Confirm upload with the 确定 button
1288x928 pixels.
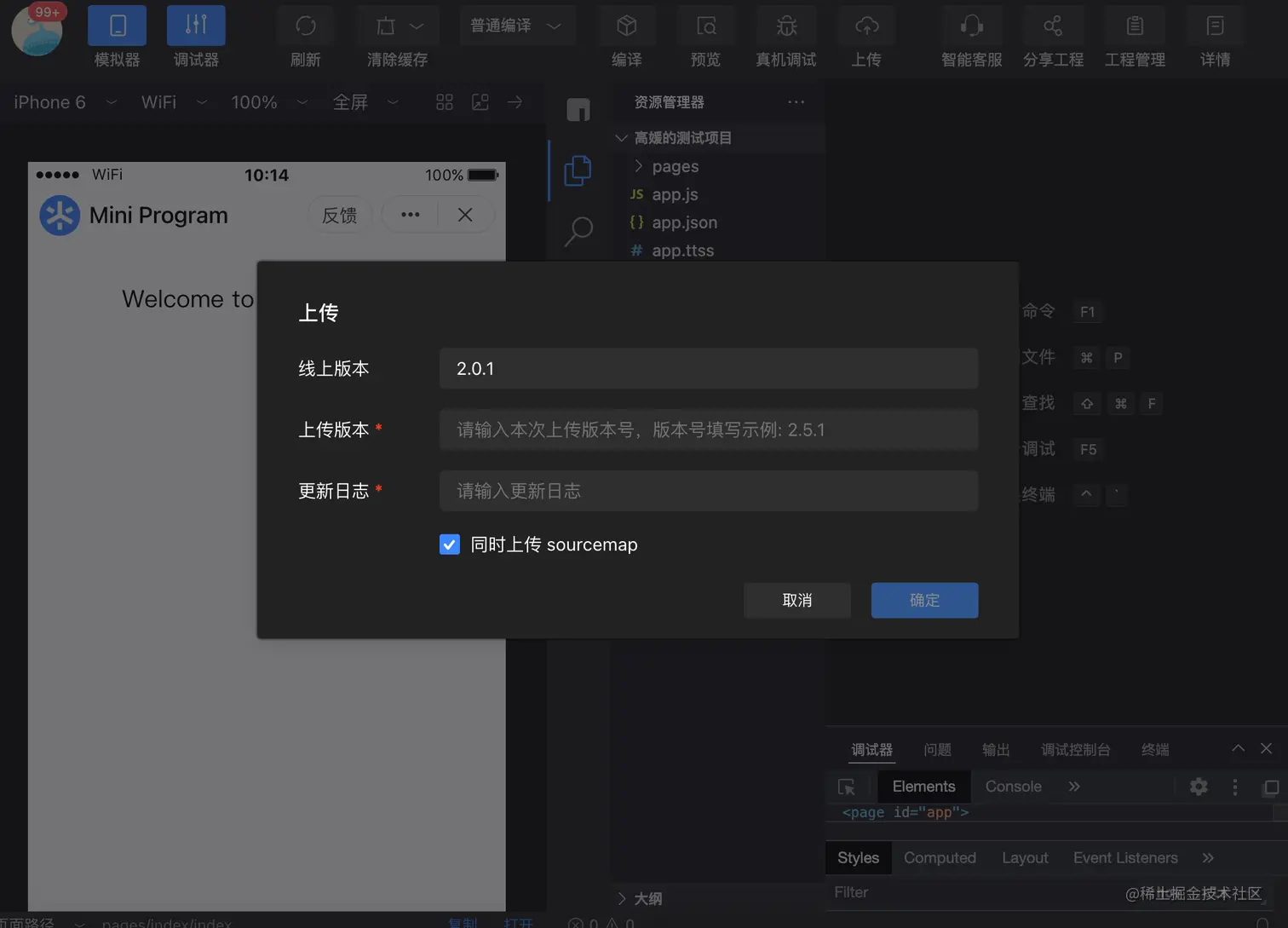pyautogui.click(x=924, y=600)
